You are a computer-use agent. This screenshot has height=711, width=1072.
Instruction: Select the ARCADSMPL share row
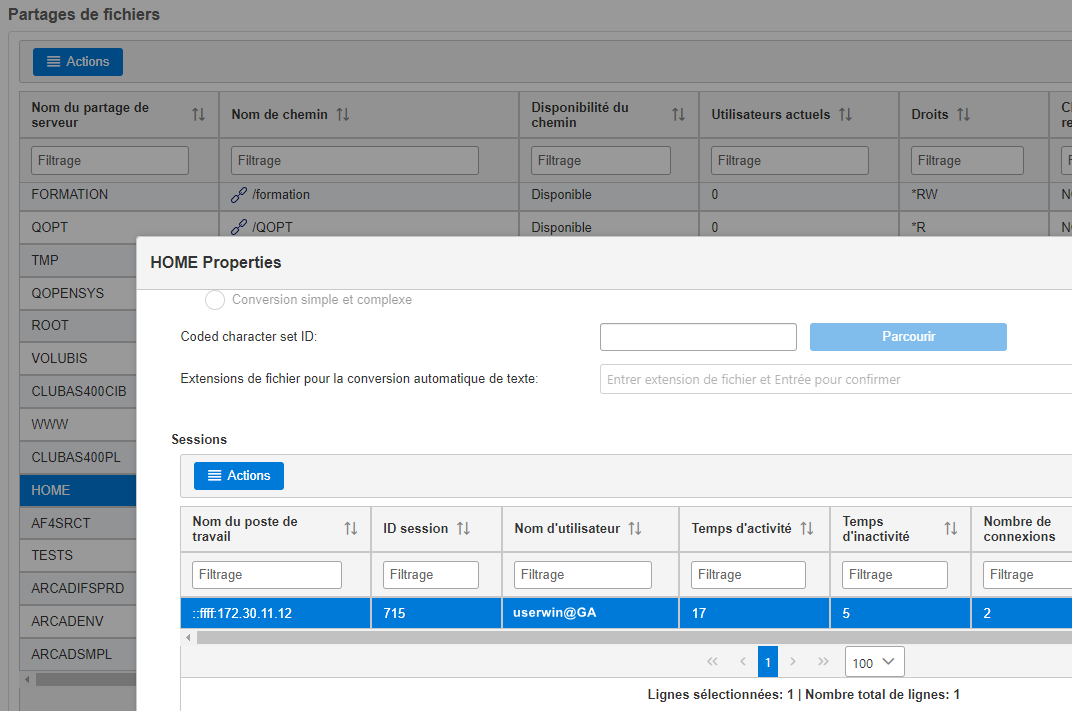tap(78, 654)
